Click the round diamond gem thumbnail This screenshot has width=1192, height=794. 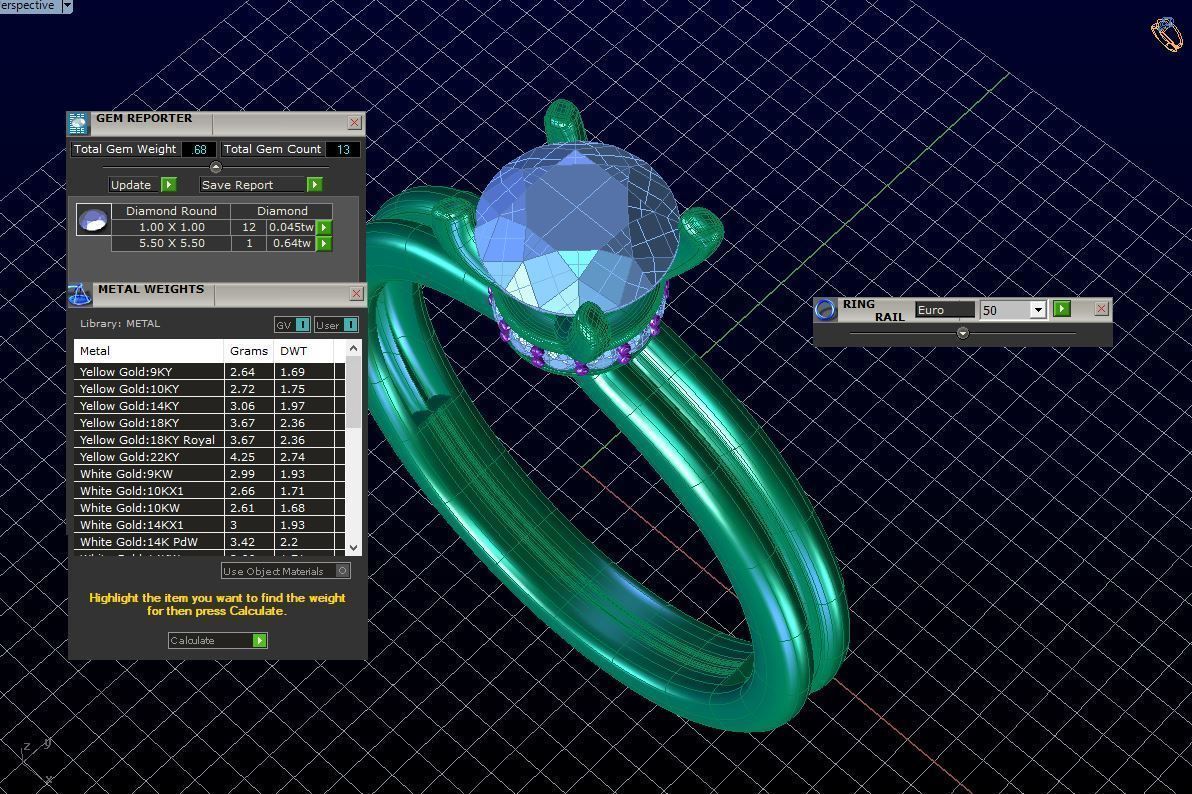[x=94, y=220]
